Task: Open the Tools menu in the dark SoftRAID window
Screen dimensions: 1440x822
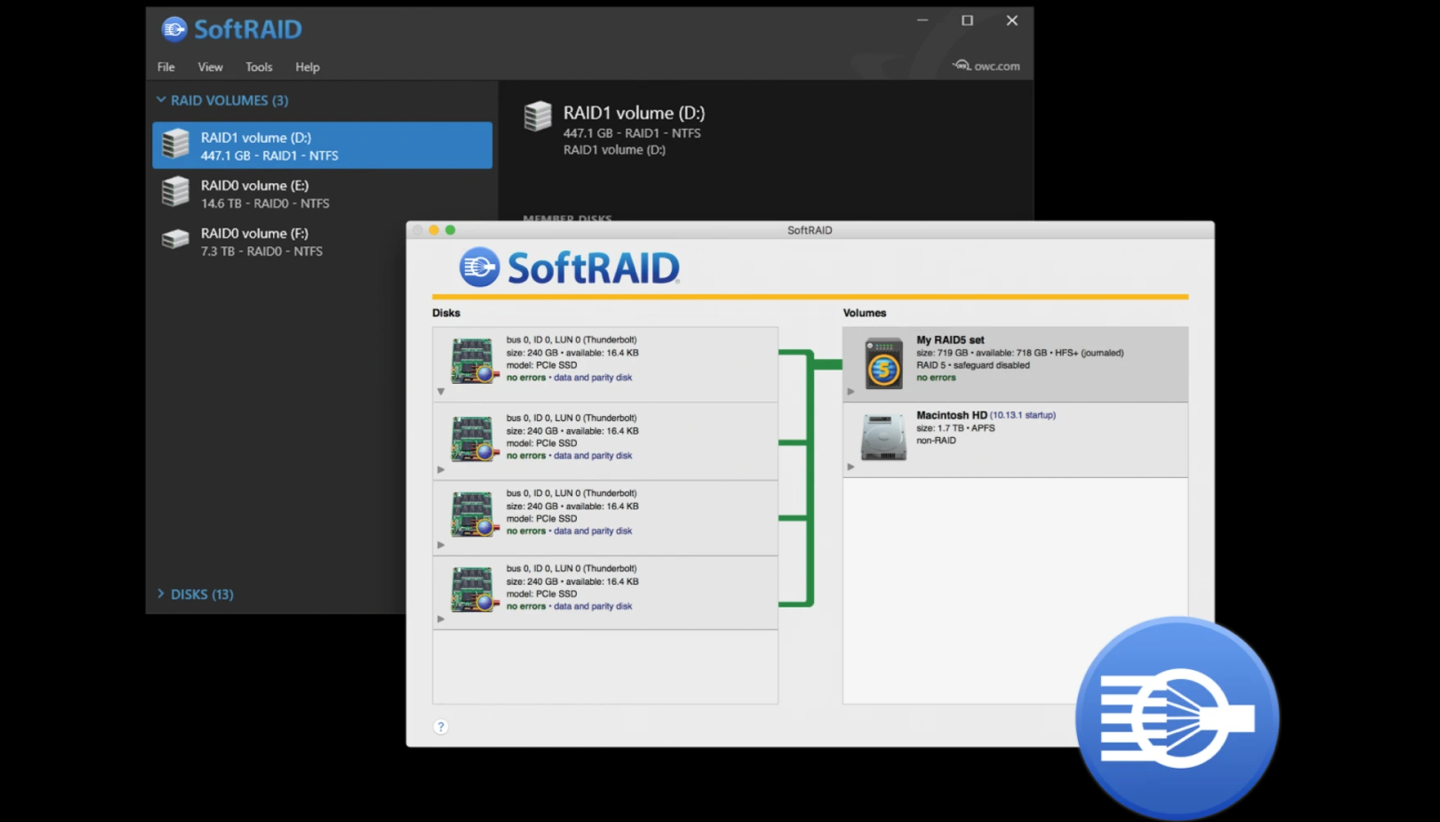Action: click(x=259, y=67)
